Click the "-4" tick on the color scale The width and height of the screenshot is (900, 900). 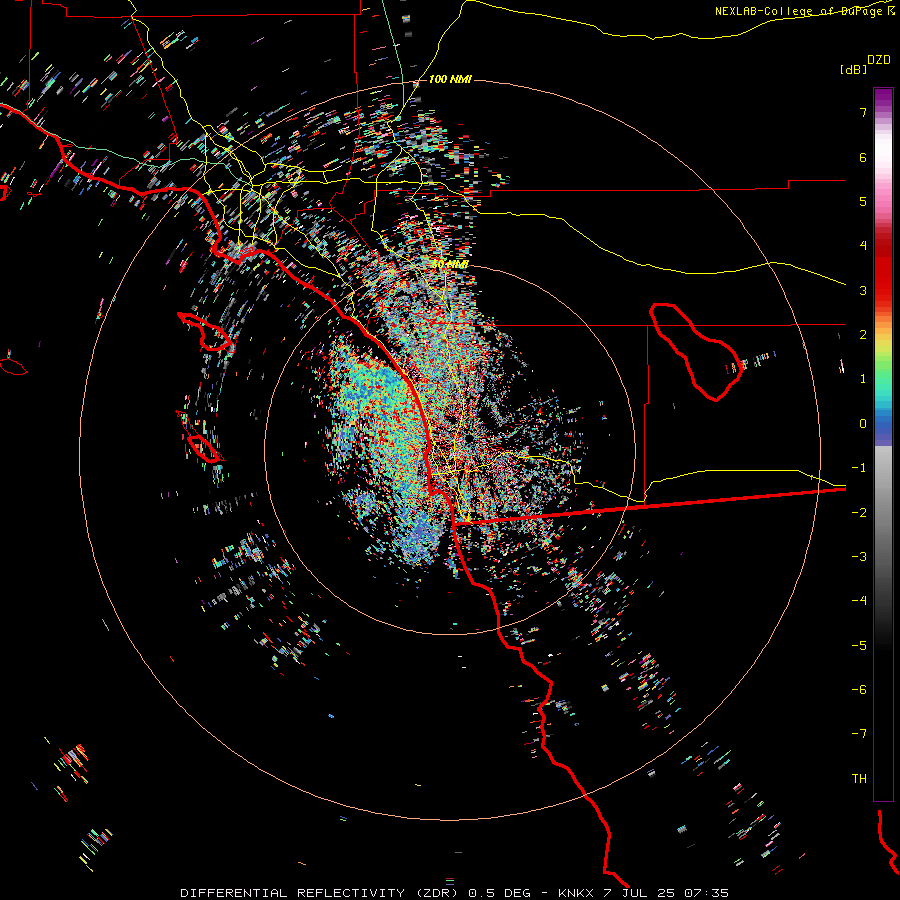click(x=859, y=601)
